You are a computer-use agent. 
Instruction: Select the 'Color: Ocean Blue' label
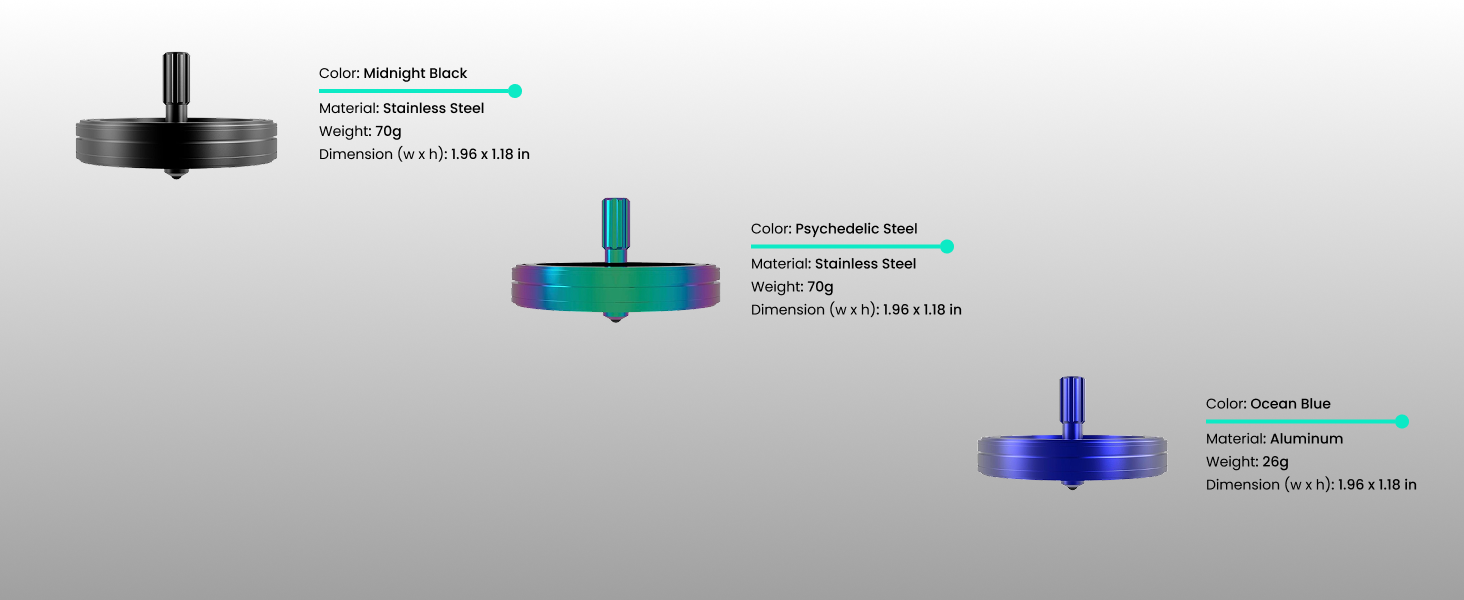click(1268, 404)
